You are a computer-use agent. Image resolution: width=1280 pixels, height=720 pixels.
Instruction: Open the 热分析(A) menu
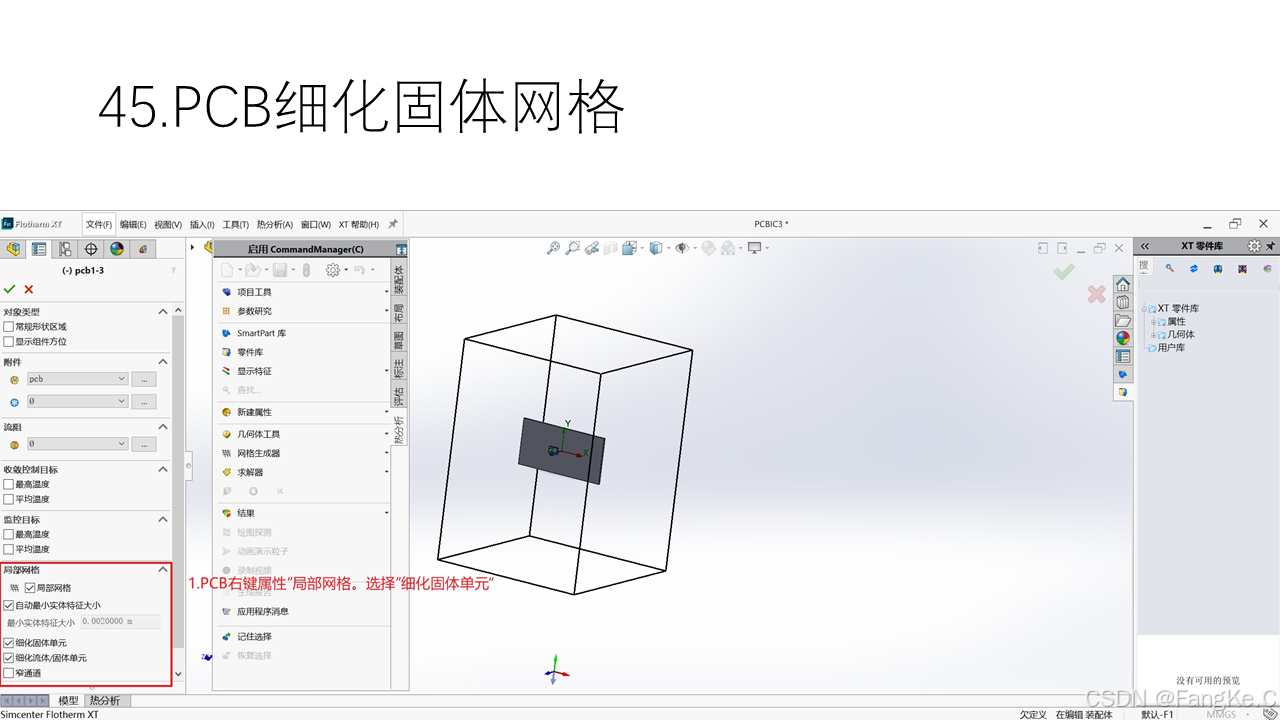[x=275, y=224]
